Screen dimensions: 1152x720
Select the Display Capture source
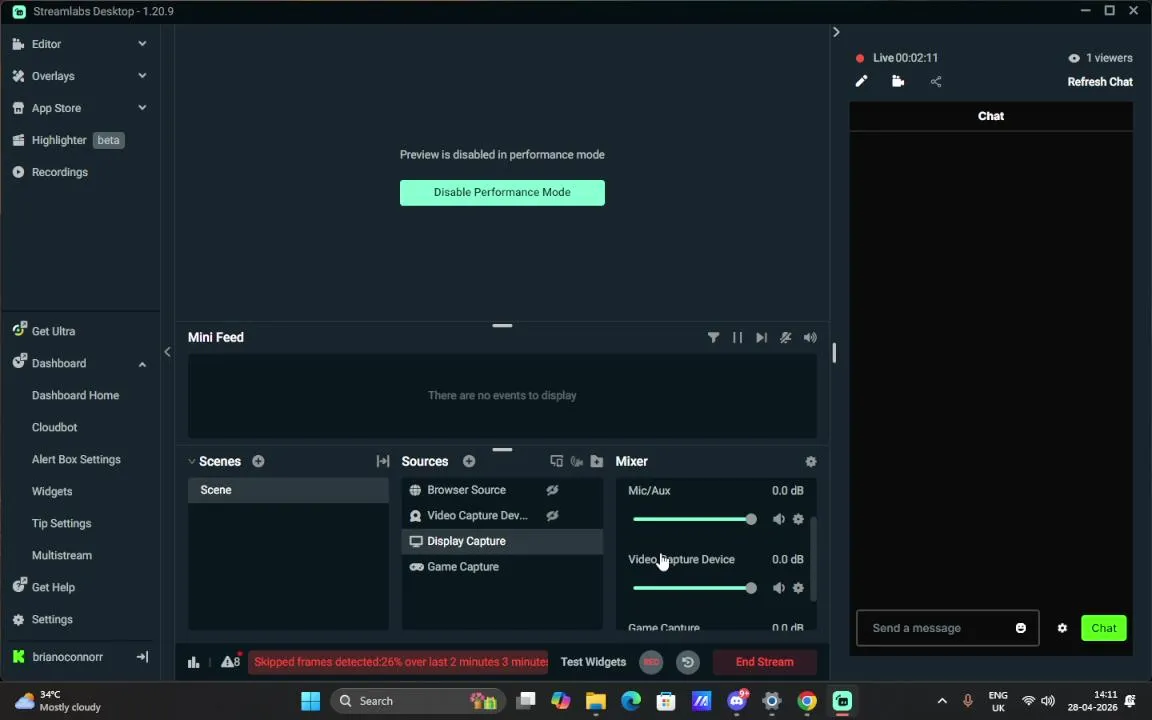tap(502, 541)
